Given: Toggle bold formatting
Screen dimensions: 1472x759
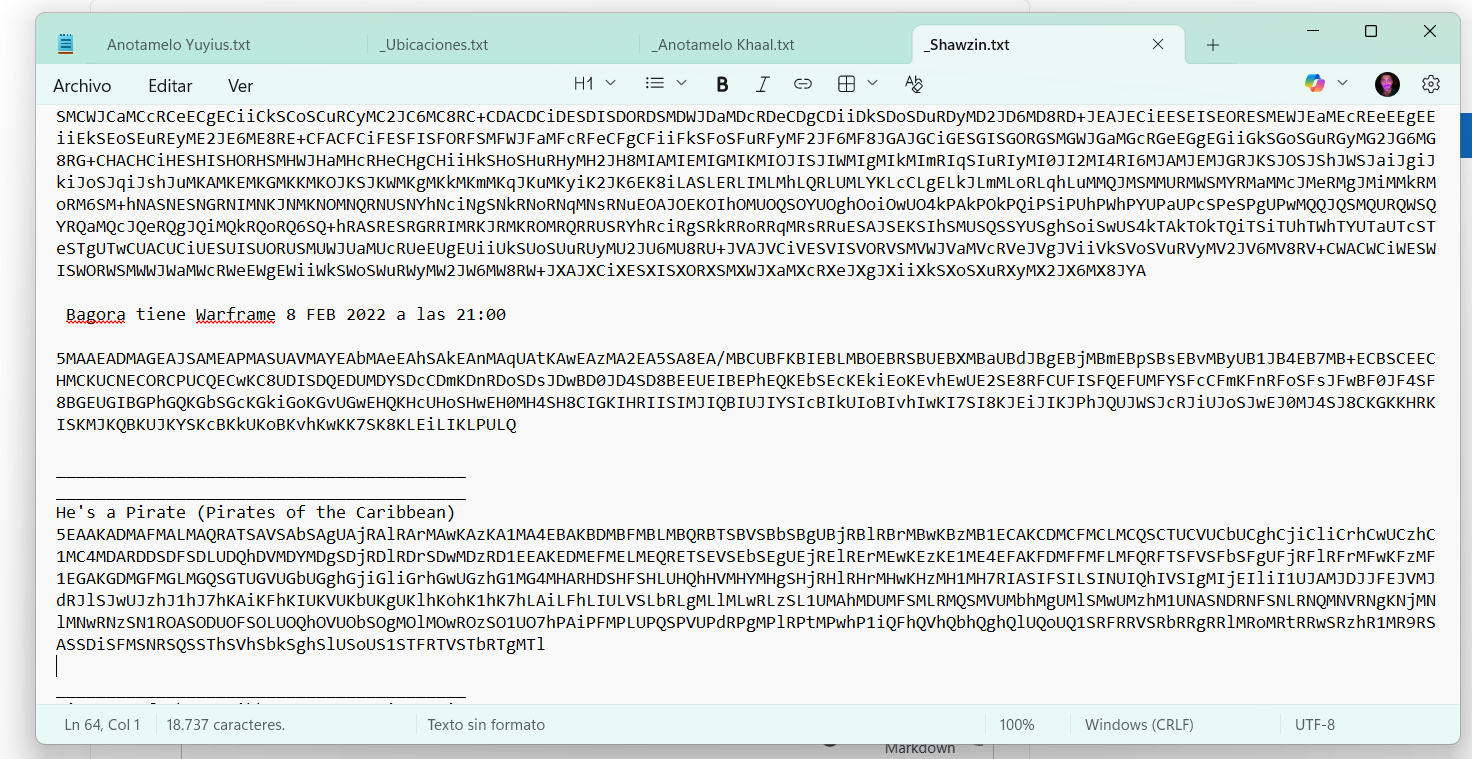Looking at the screenshot, I should [722, 84].
